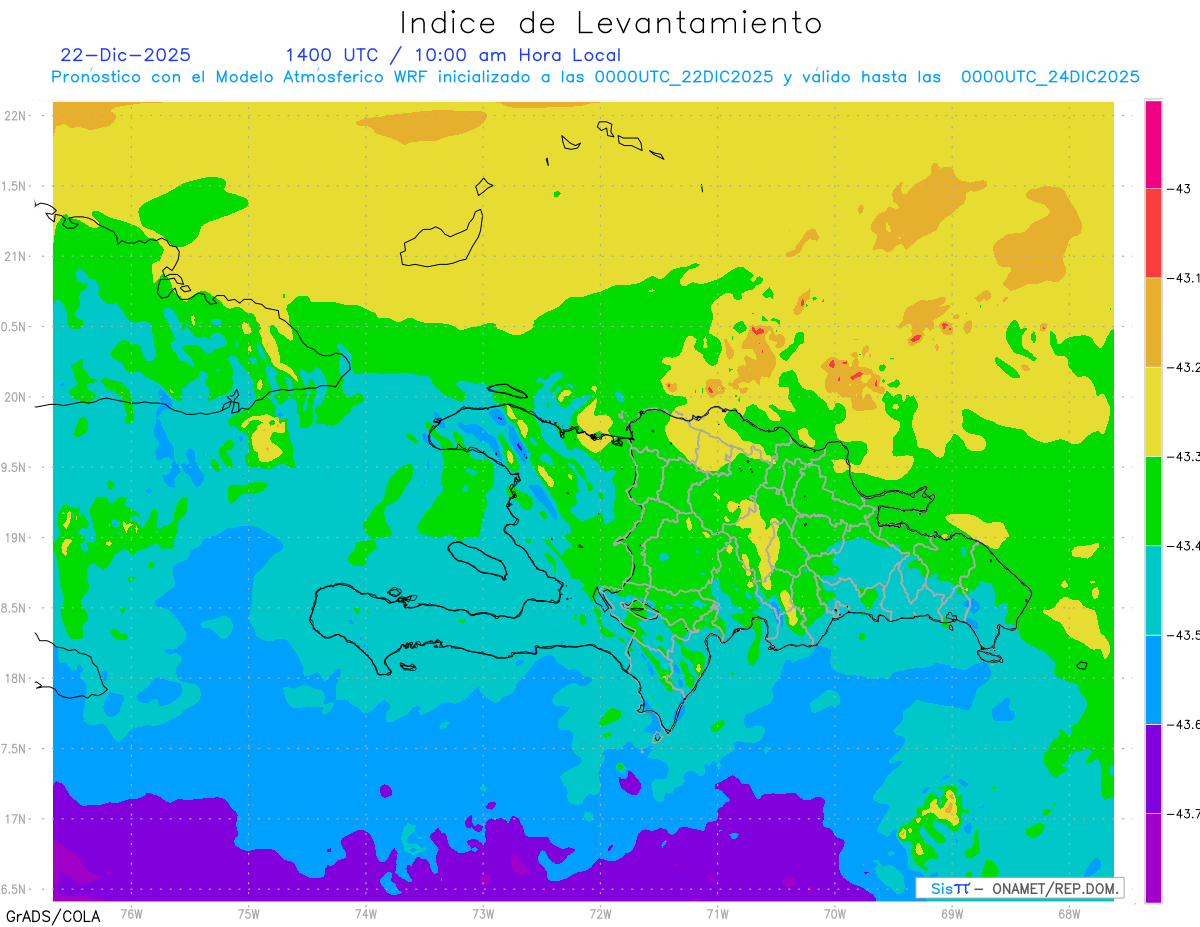Image resolution: width=1200 pixels, height=927 pixels.
Task: Click the '1400 UTC / 10:00 am Hora Local' text
Action: coord(453,56)
